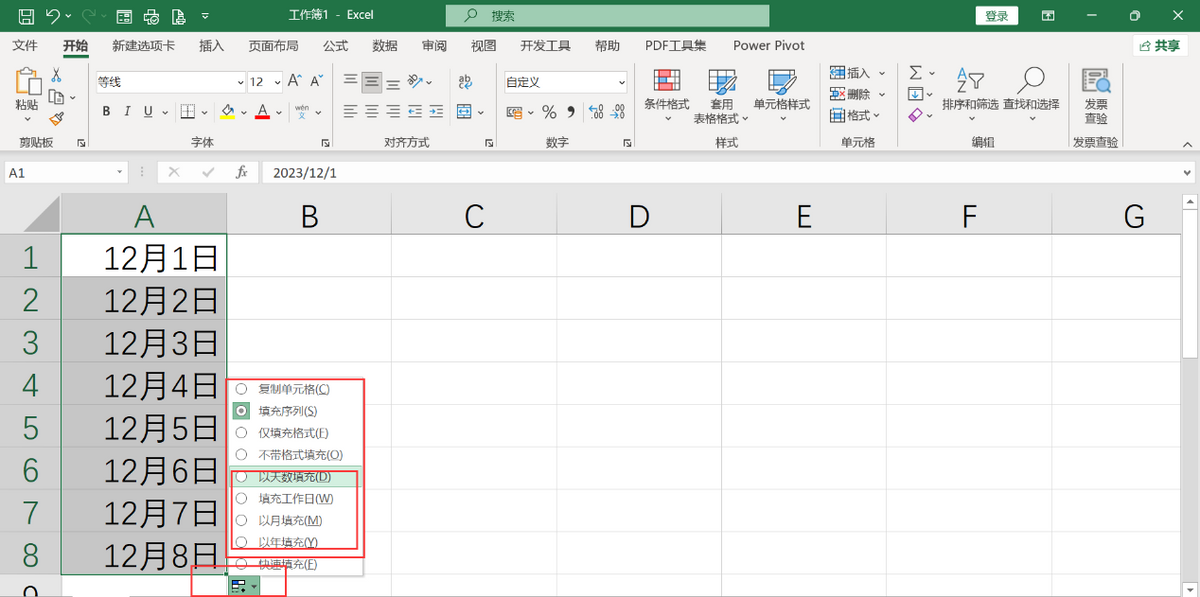Image resolution: width=1200 pixels, height=597 pixels.
Task: Click the Increase Decimal icon
Action: (596, 112)
